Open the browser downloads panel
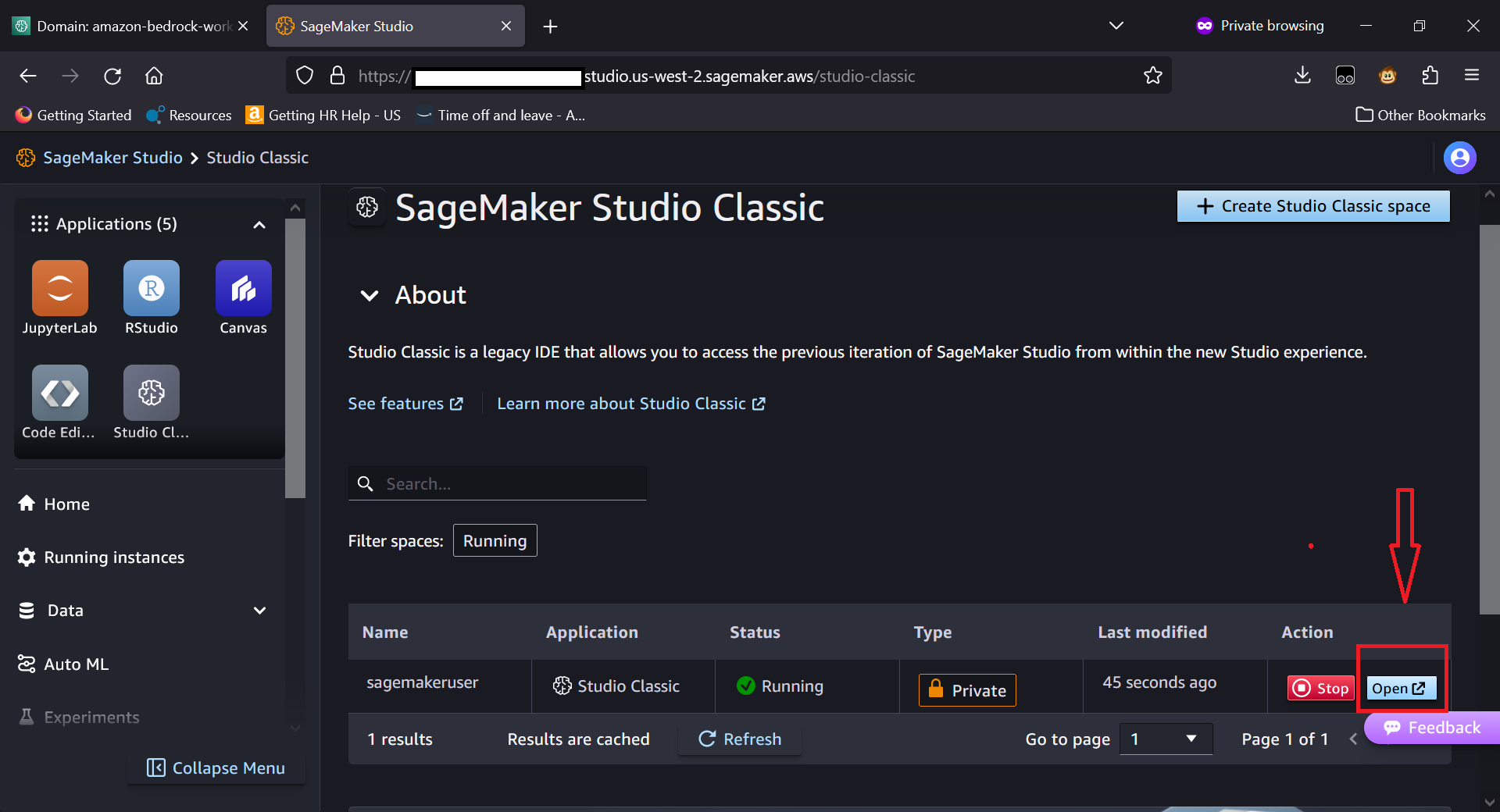Screen dimensions: 1500x812 (x=1302, y=76)
